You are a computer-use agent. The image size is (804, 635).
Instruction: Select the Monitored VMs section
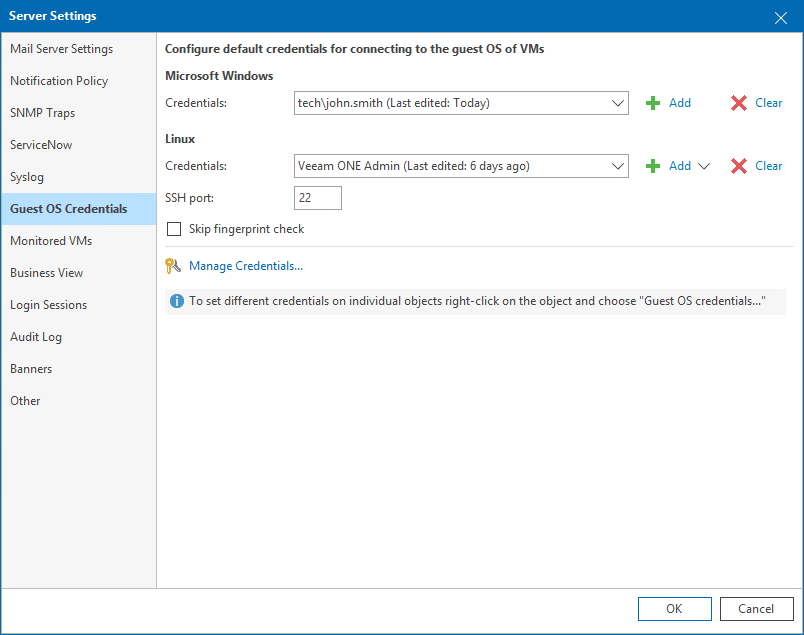click(x=52, y=240)
